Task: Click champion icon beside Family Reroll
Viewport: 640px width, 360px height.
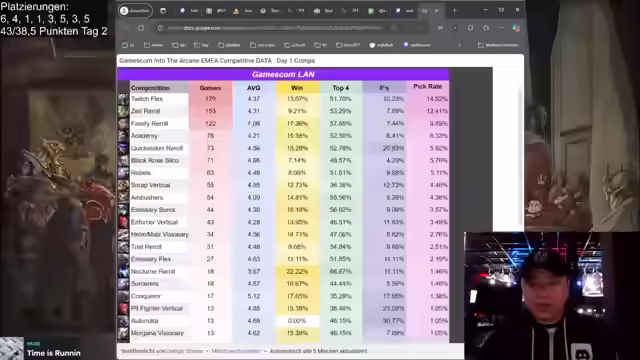Action: pyautogui.click(x=123, y=123)
